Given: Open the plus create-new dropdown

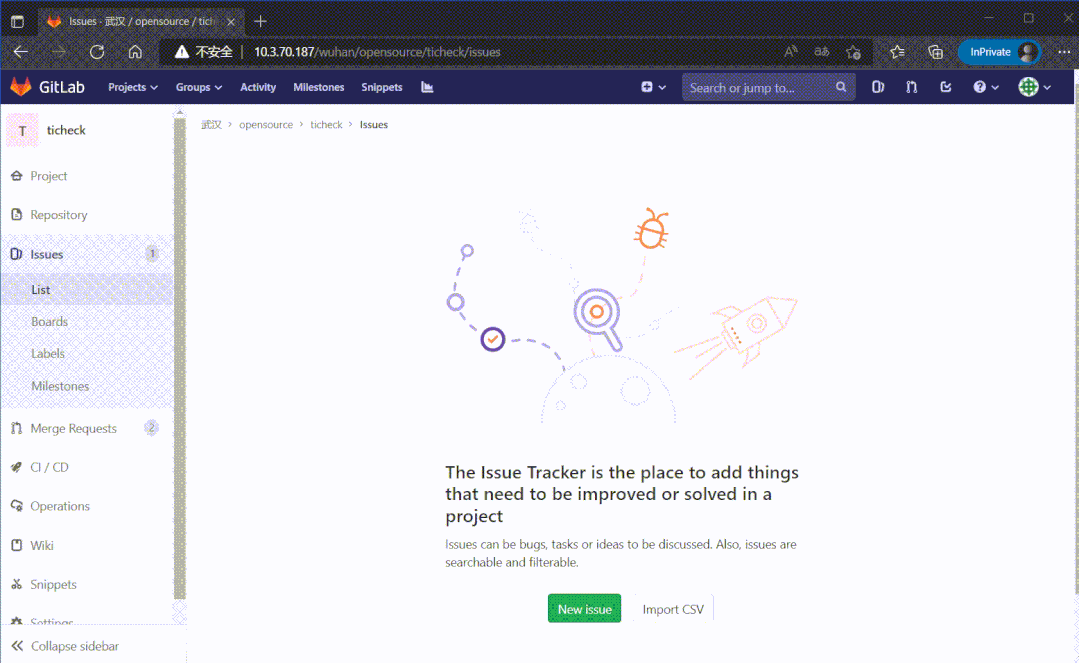Looking at the screenshot, I should coord(653,87).
